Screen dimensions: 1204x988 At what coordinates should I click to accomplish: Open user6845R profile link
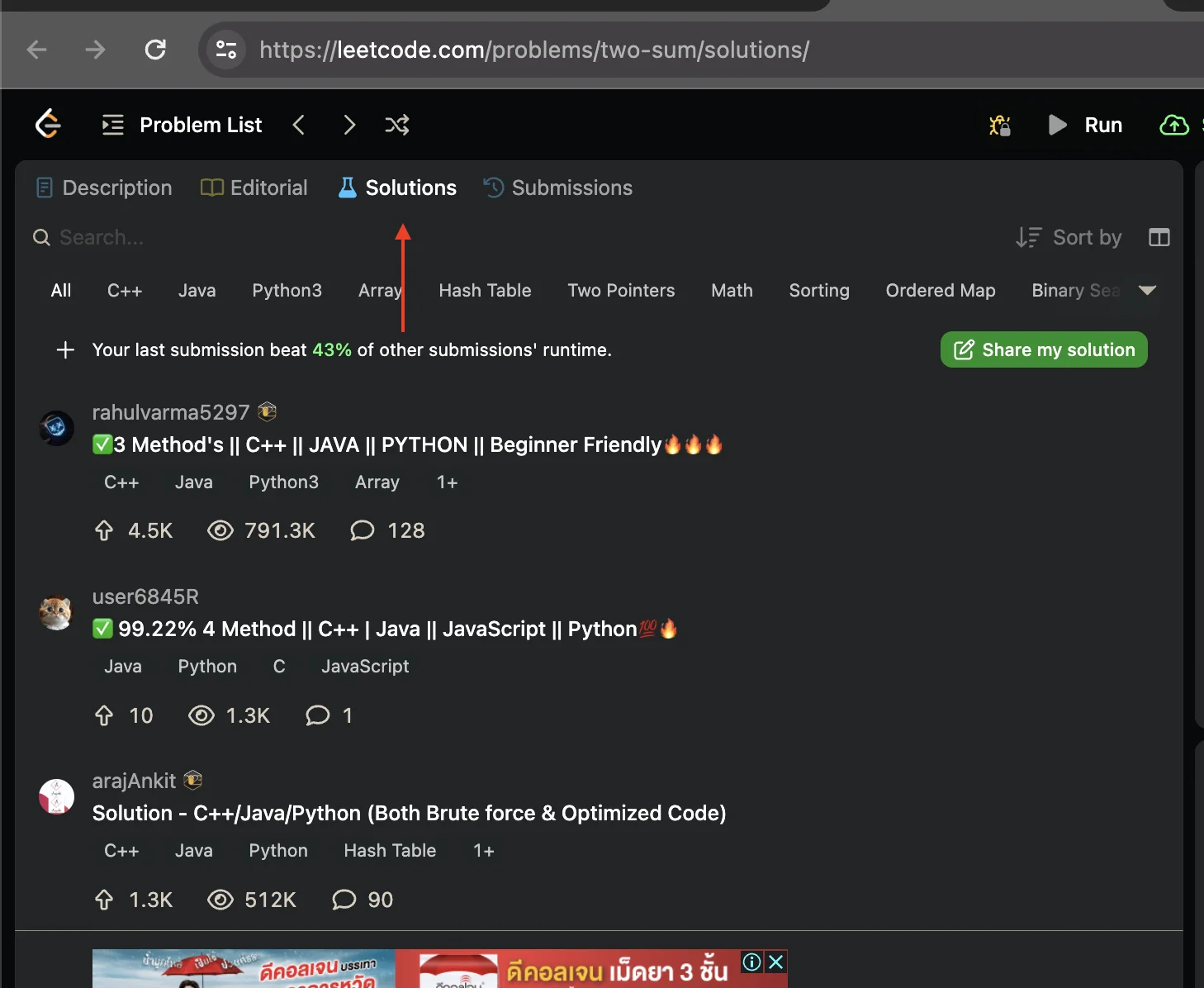click(145, 596)
